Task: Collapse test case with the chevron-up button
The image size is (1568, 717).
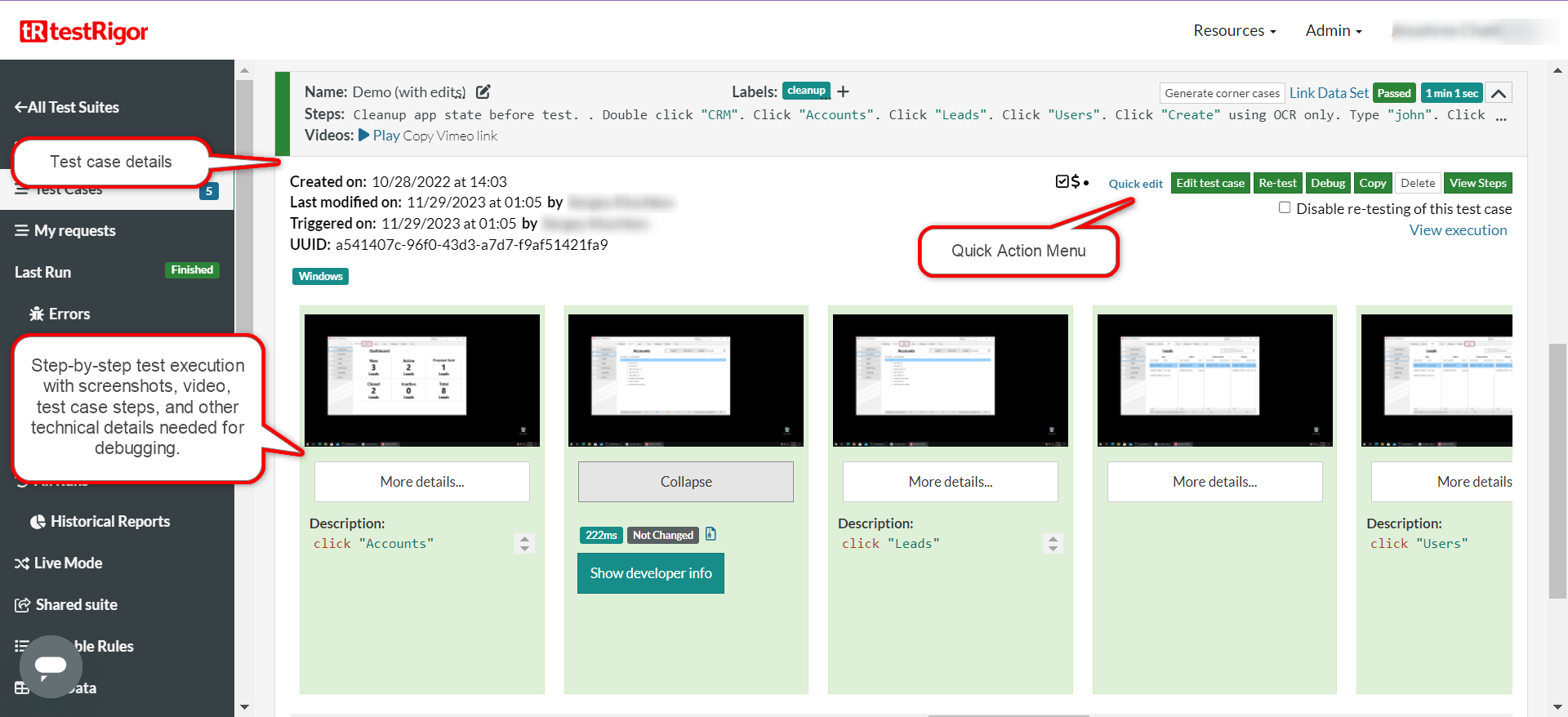Action: click(x=1499, y=93)
